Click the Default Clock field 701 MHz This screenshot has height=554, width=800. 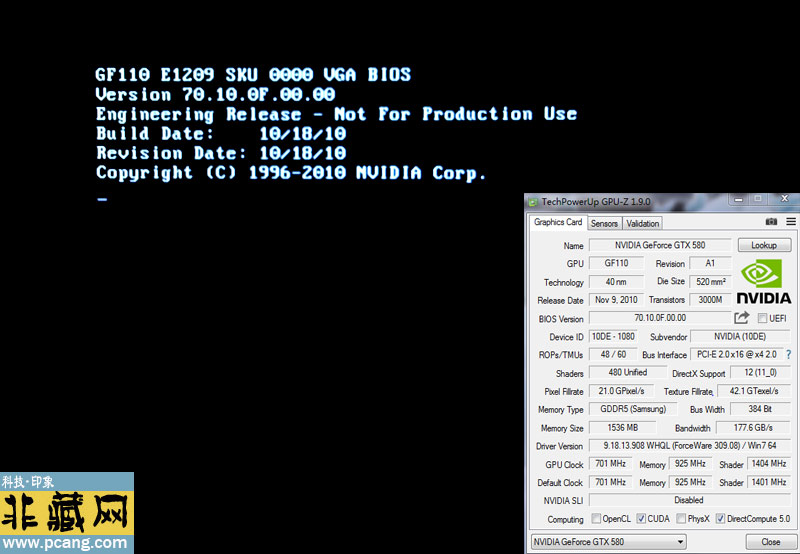point(611,482)
